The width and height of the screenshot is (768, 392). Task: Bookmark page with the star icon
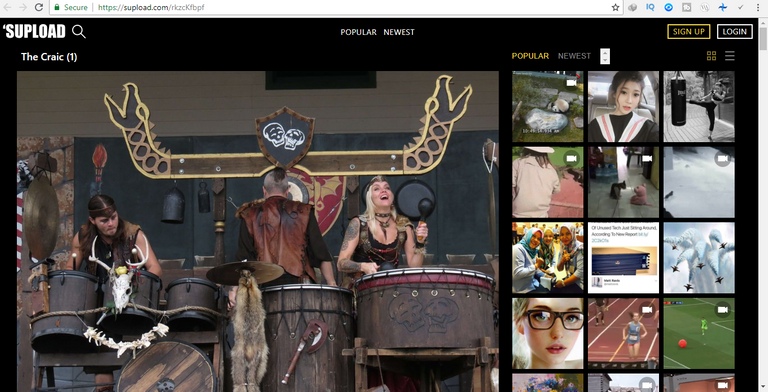click(x=616, y=7)
